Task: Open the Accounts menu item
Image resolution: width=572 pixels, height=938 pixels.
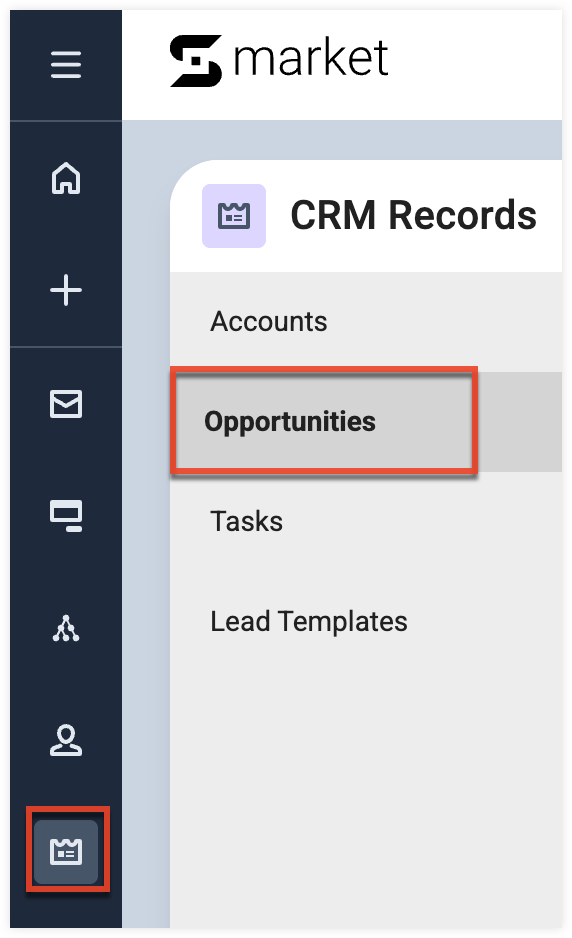Action: click(x=269, y=321)
